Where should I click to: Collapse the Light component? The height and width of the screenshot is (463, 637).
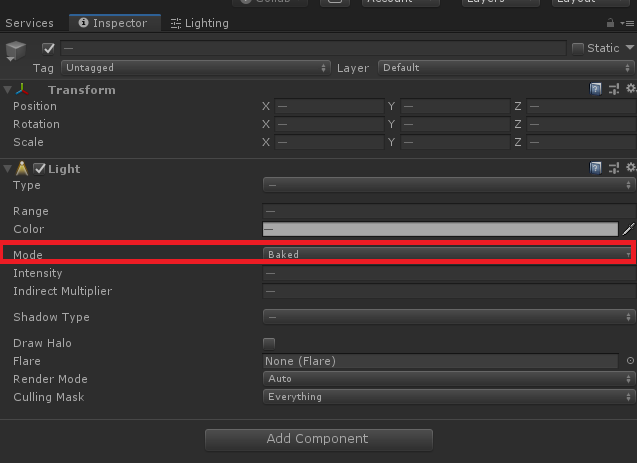coord(7,169)
